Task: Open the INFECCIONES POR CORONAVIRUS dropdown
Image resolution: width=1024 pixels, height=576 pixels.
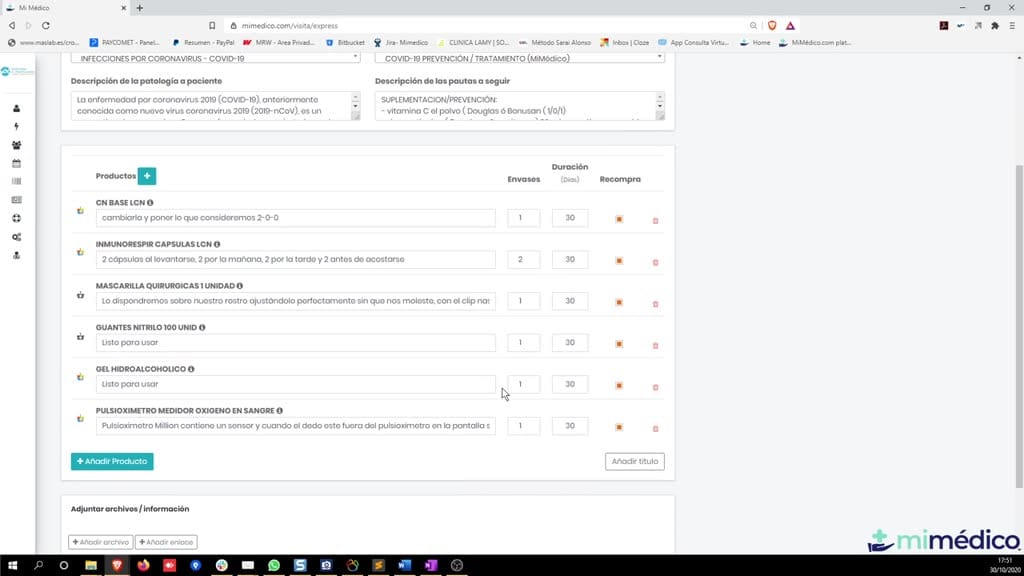Action: [x=216, y=58]
